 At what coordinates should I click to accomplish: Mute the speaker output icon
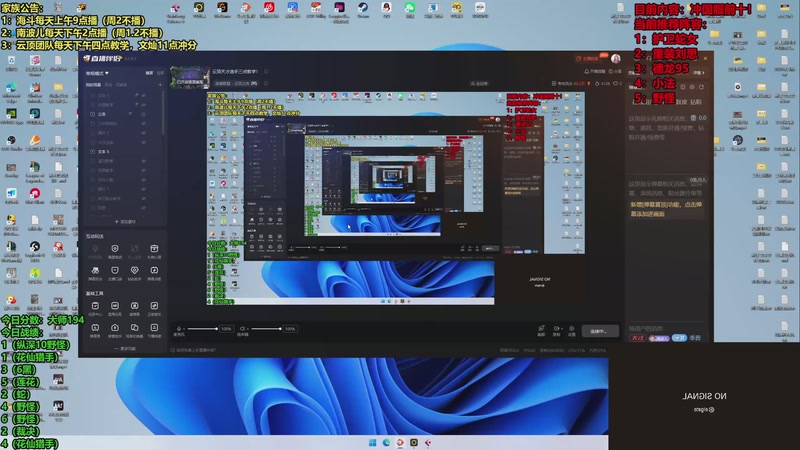tap(242, 329)
